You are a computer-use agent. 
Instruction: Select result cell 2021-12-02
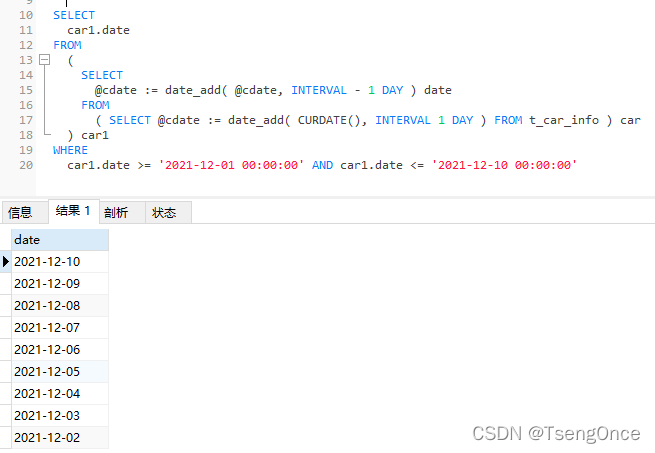[60, 438]
